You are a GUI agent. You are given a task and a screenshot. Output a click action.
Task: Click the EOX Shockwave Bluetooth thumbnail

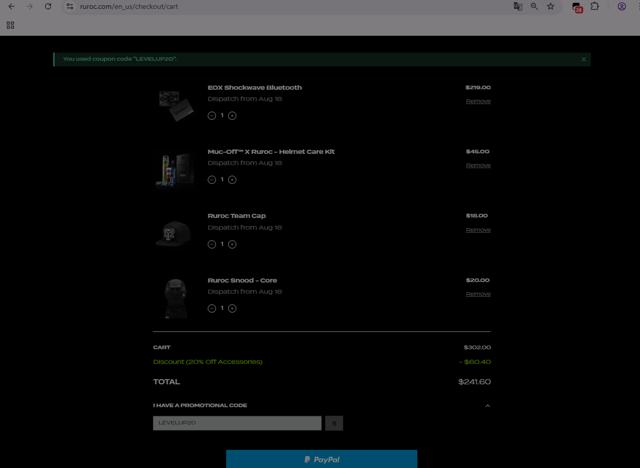[x=176, y=105]
